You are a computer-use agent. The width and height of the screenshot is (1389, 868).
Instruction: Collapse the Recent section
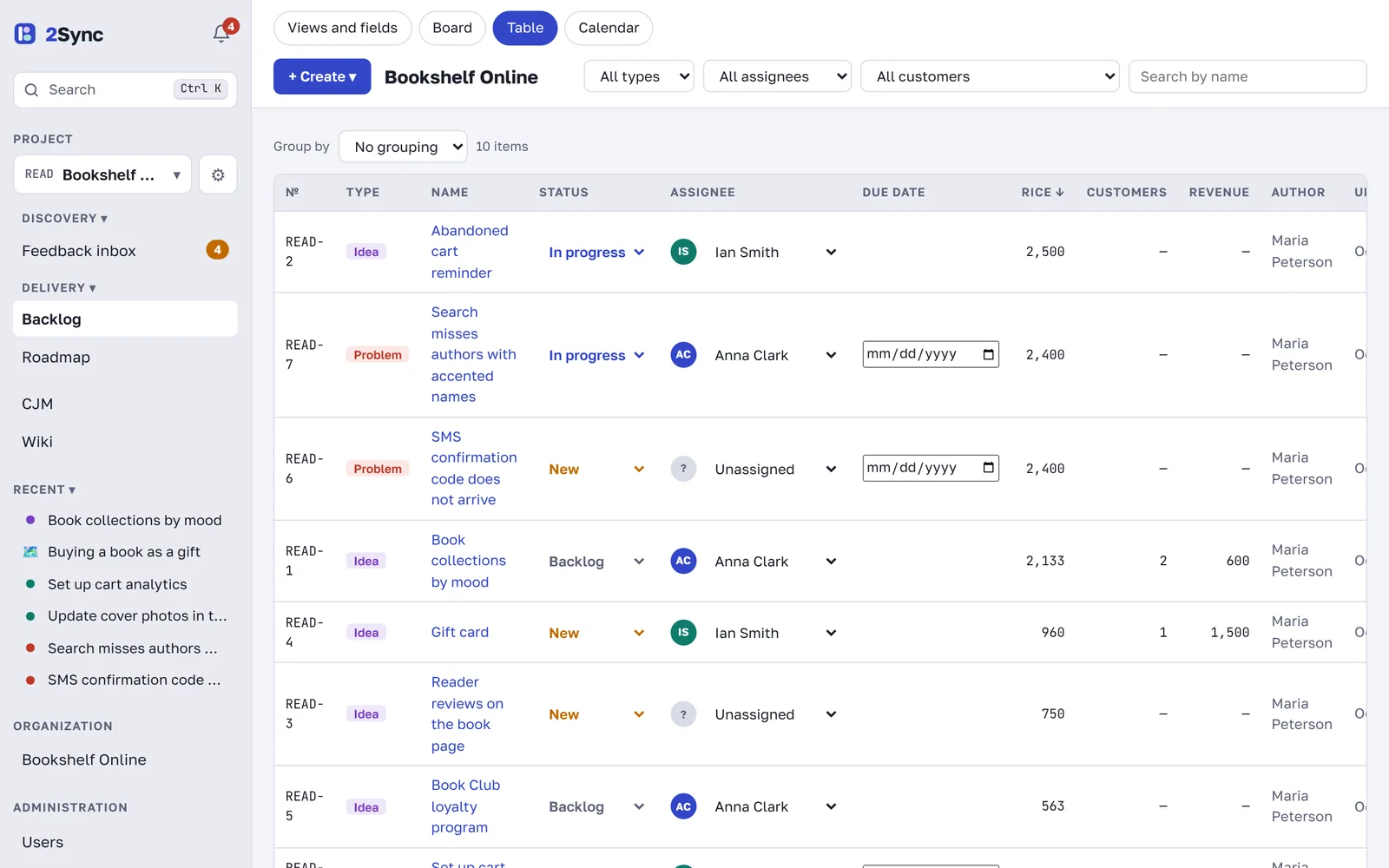tap(44, 490)
